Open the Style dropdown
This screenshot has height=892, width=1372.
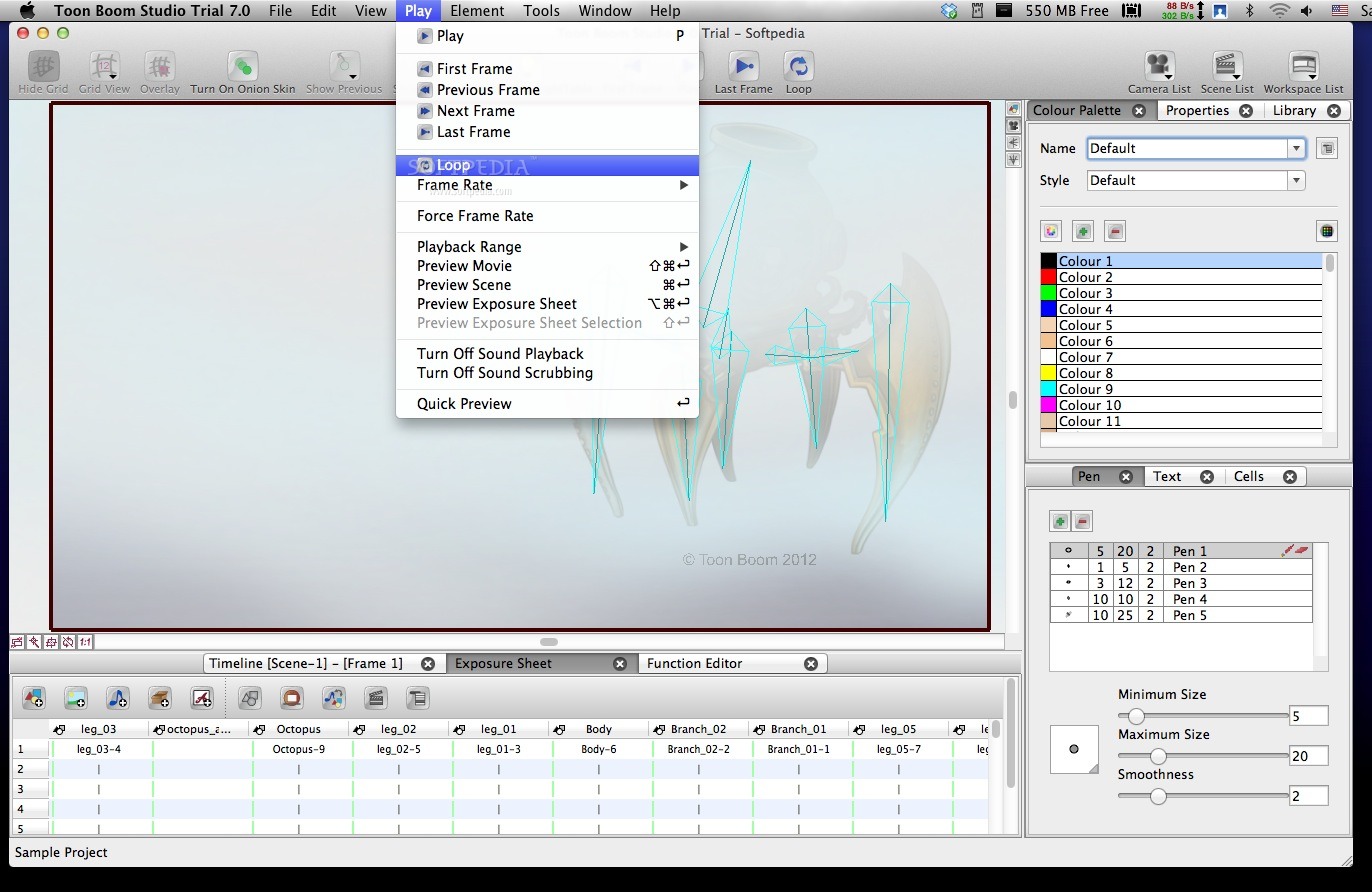pyautogui.click(x=1296, y=181)
